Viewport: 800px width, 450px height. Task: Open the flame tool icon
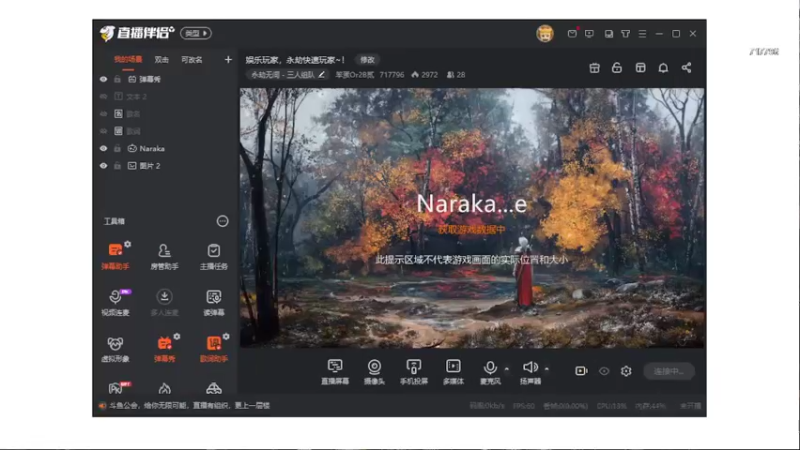(x=164, y=388)
